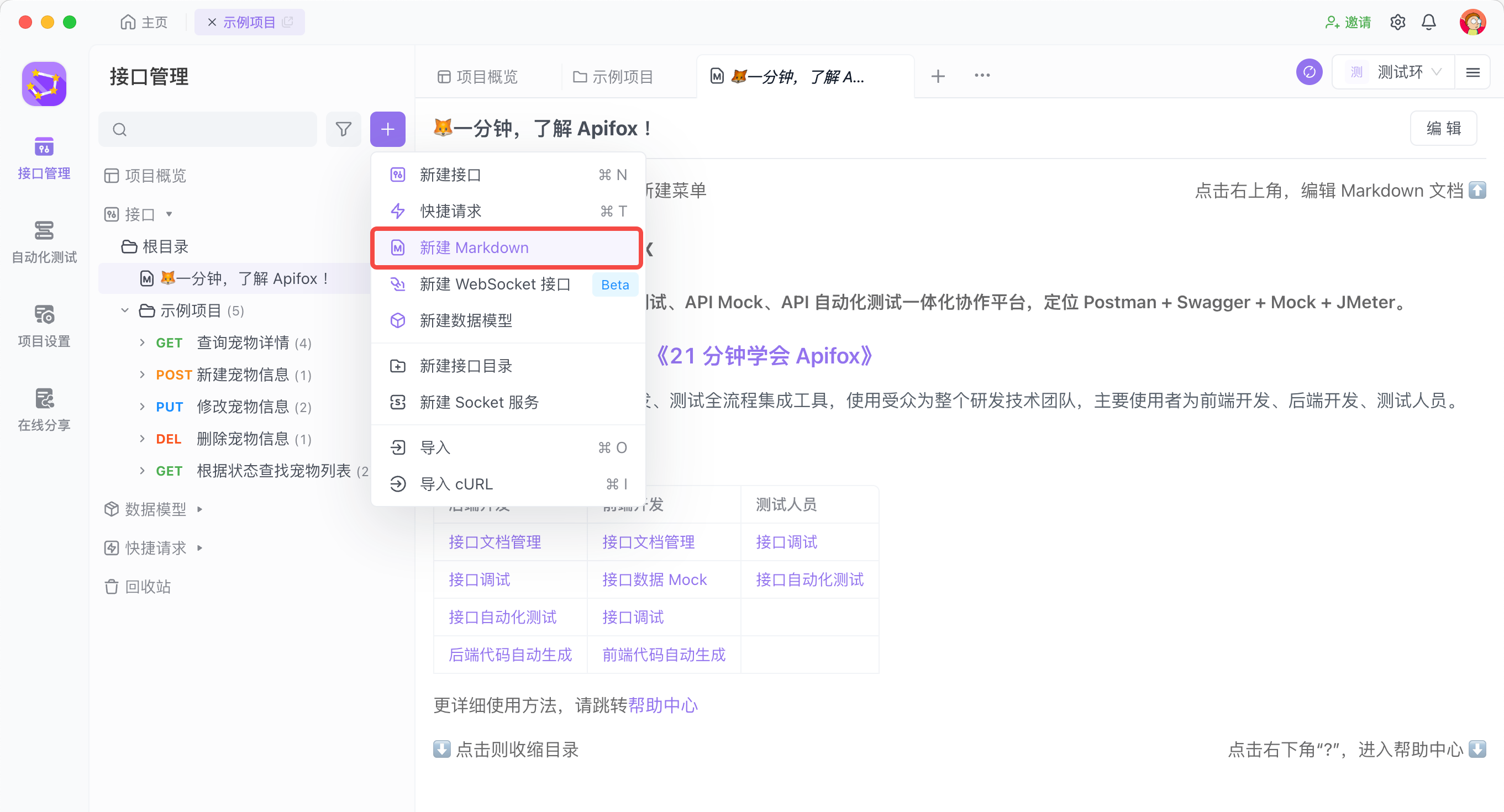Click the 主页 home icon
The width and height of the screenshot is (1504, 812).
(x=127, y=22)
